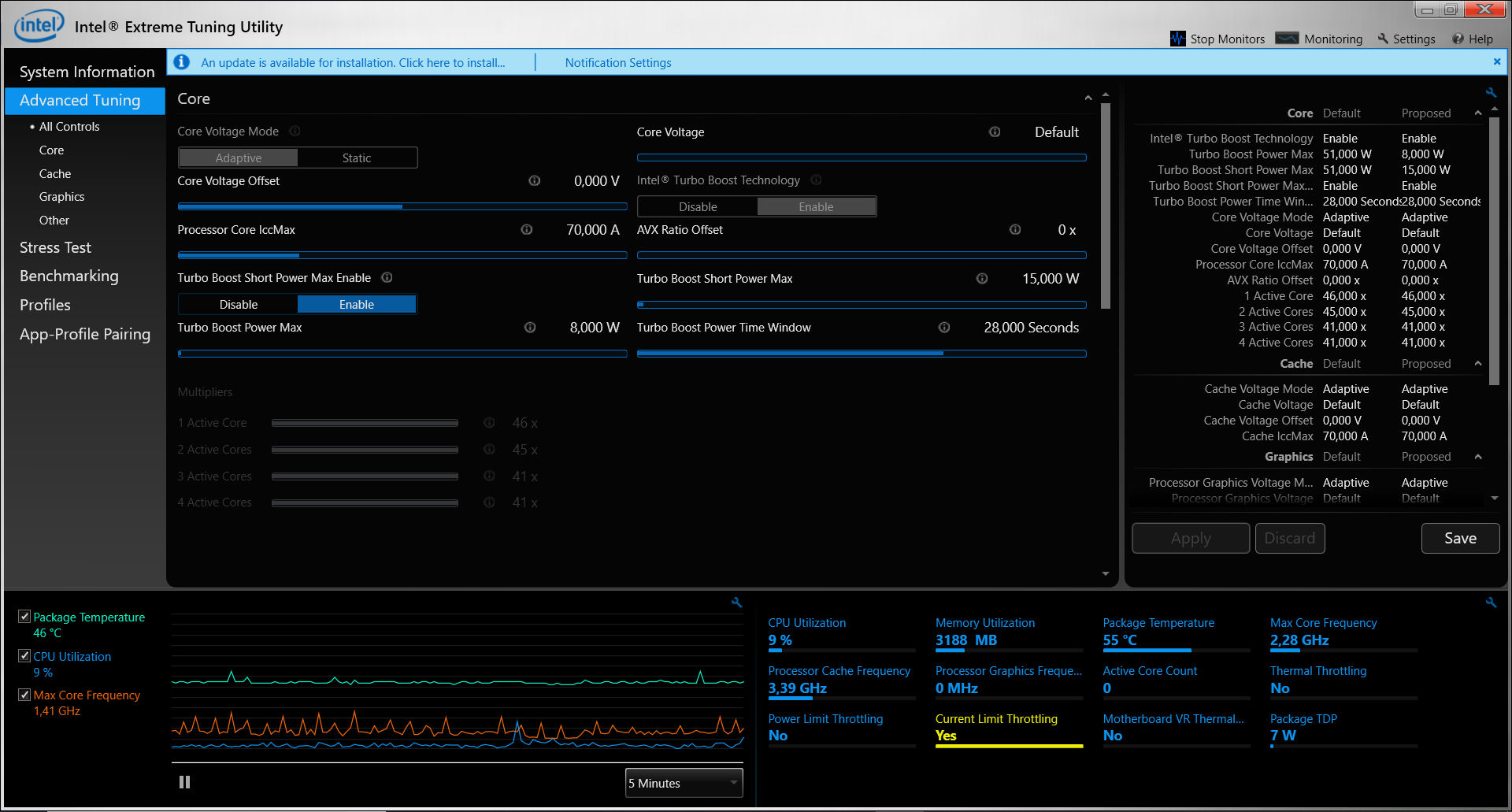Open Settings via the wrench icon
This screenshot has height=812, width=1512.
(1383, 39)
